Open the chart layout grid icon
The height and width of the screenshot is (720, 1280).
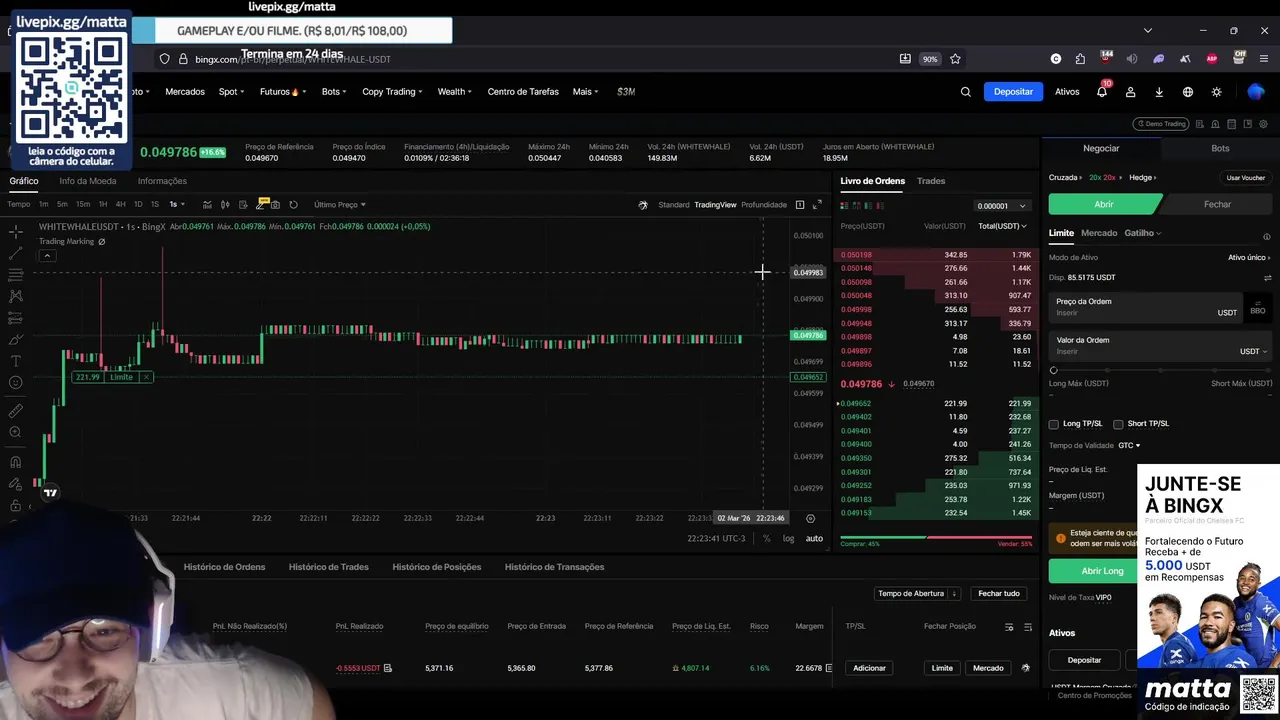(x=800, y=205)
